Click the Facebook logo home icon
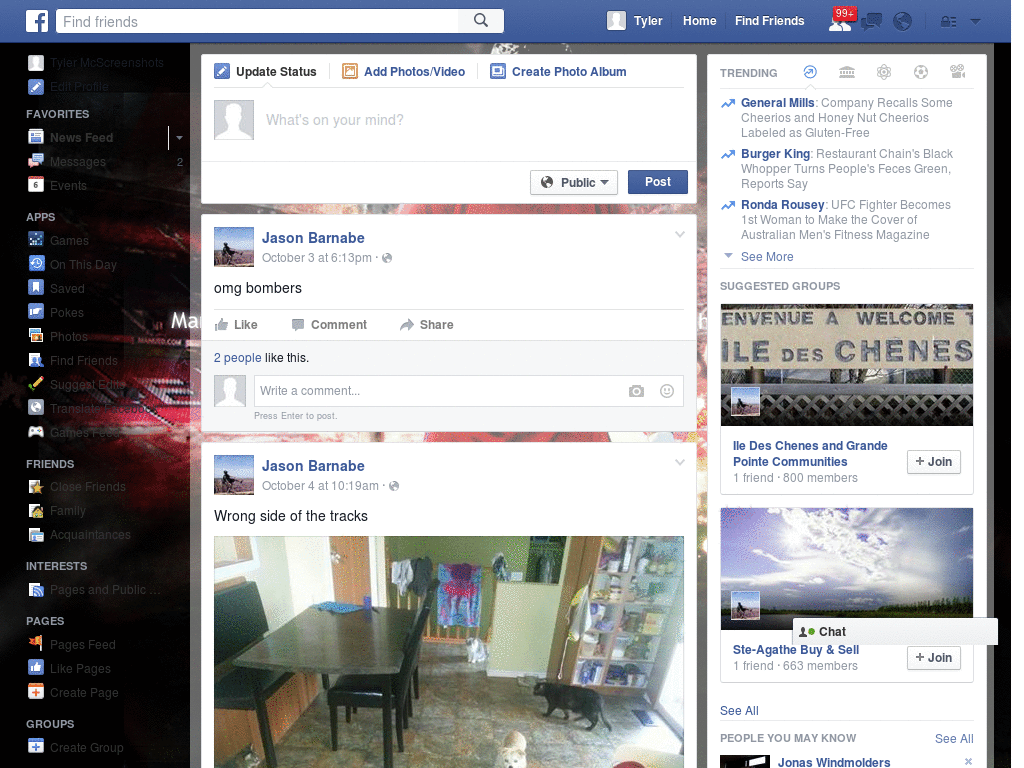This screenshot has height=768, width=1024. pos(38,20)
